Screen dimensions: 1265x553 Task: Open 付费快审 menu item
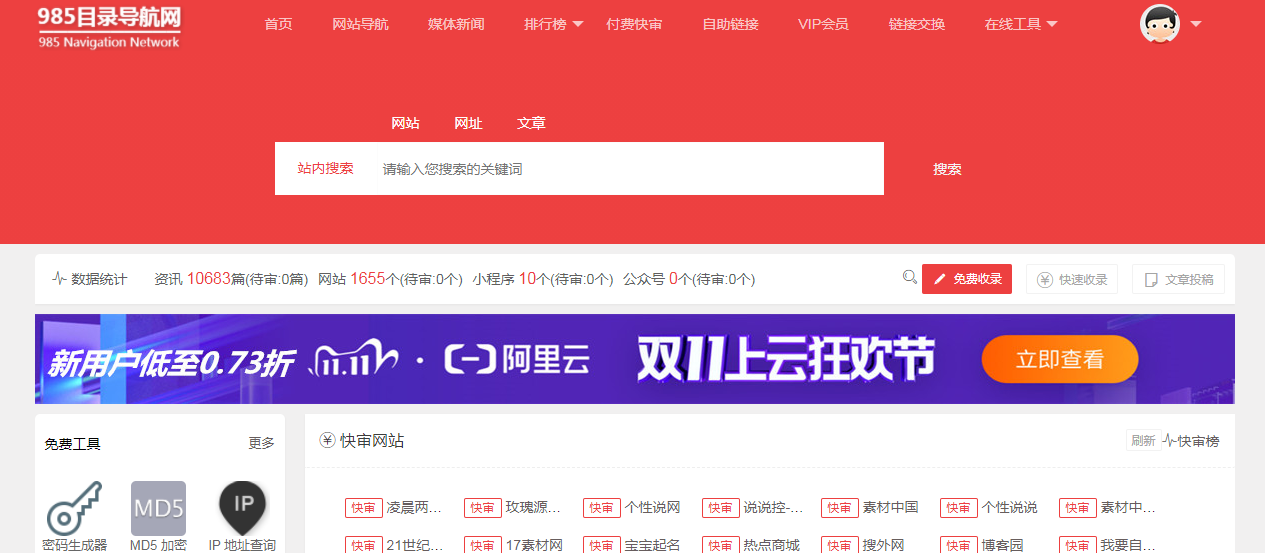click(x=634, y=24)
